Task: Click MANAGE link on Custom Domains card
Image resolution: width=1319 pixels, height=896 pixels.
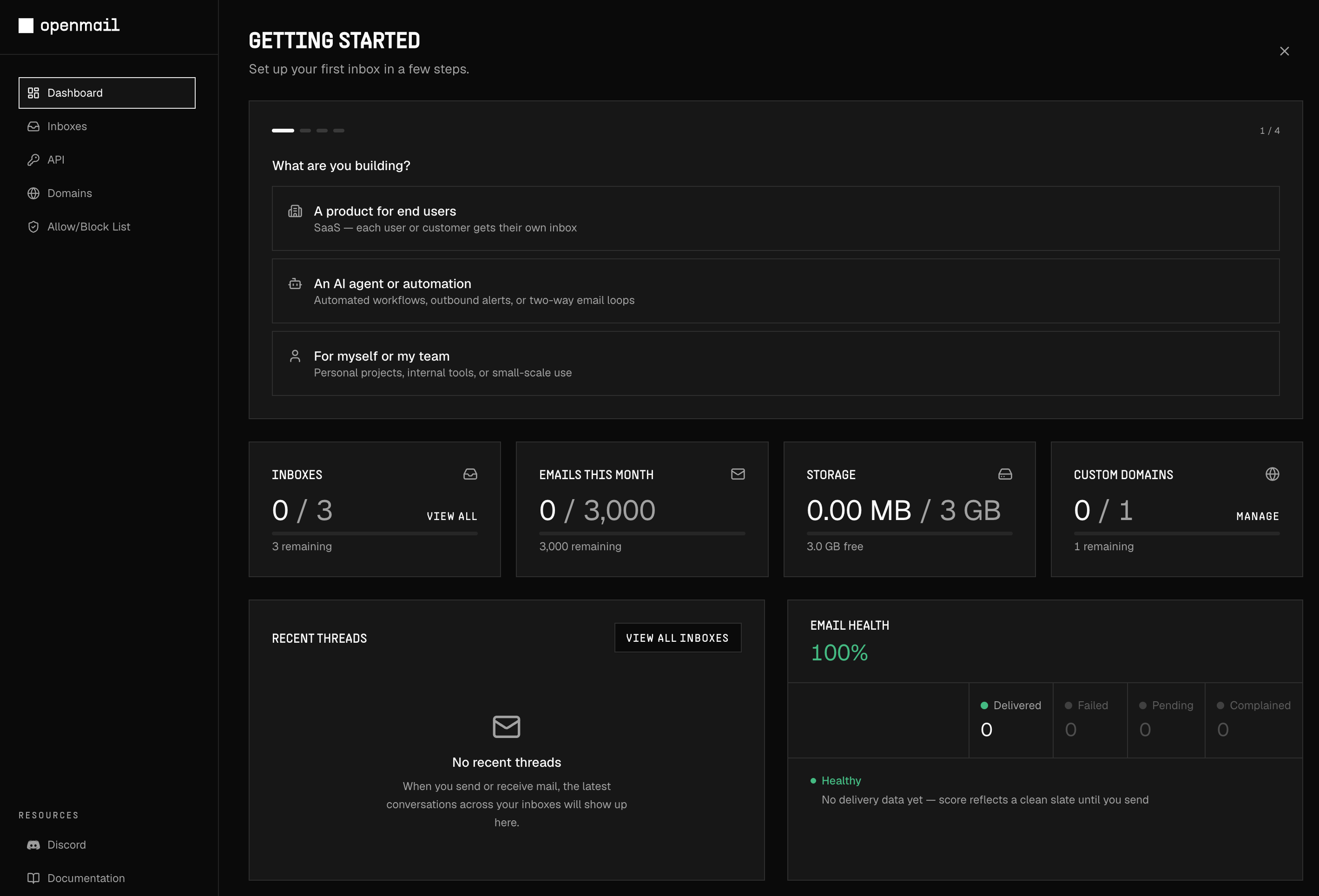Action: pos(1257,516)
